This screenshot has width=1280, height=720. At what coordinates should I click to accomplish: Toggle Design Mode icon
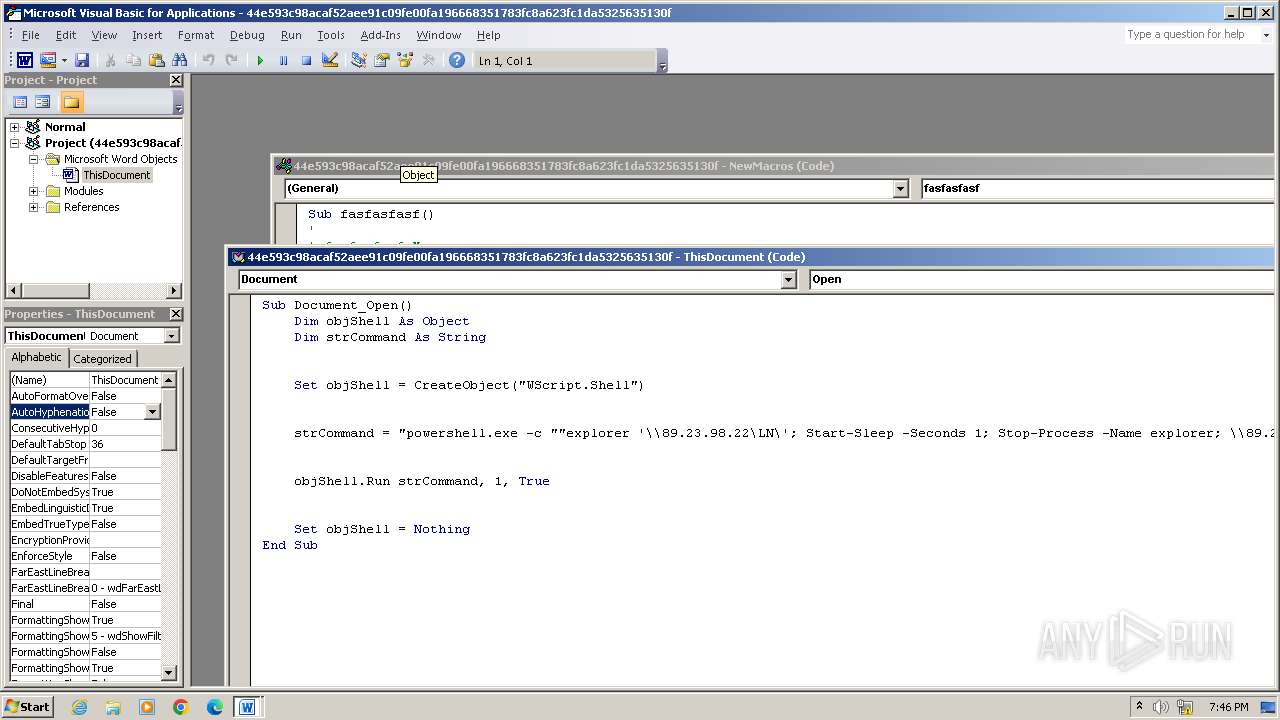(x=330, y=61)
